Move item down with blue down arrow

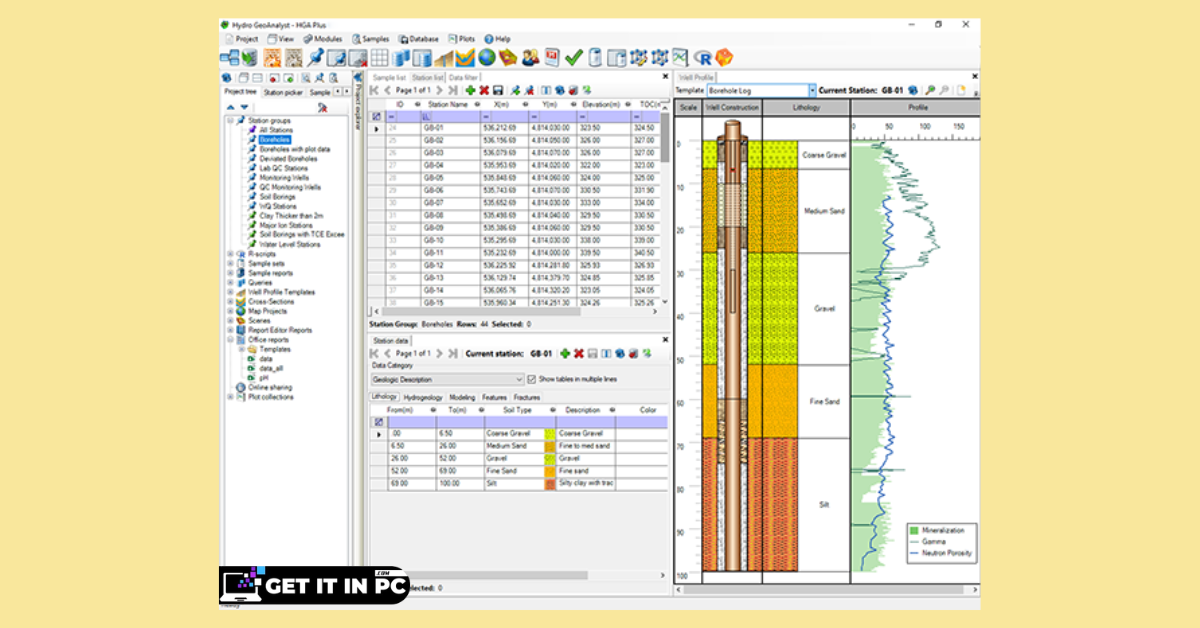click(x=244, y=107)
